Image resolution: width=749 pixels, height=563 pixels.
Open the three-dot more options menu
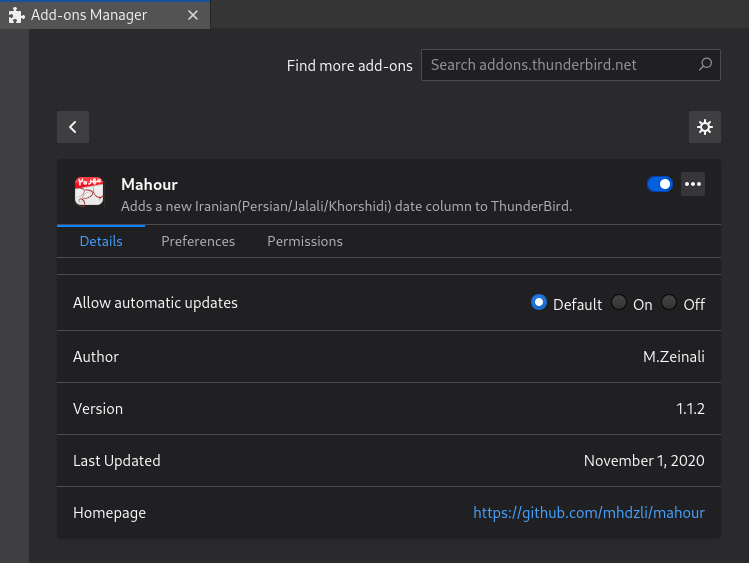693,184
